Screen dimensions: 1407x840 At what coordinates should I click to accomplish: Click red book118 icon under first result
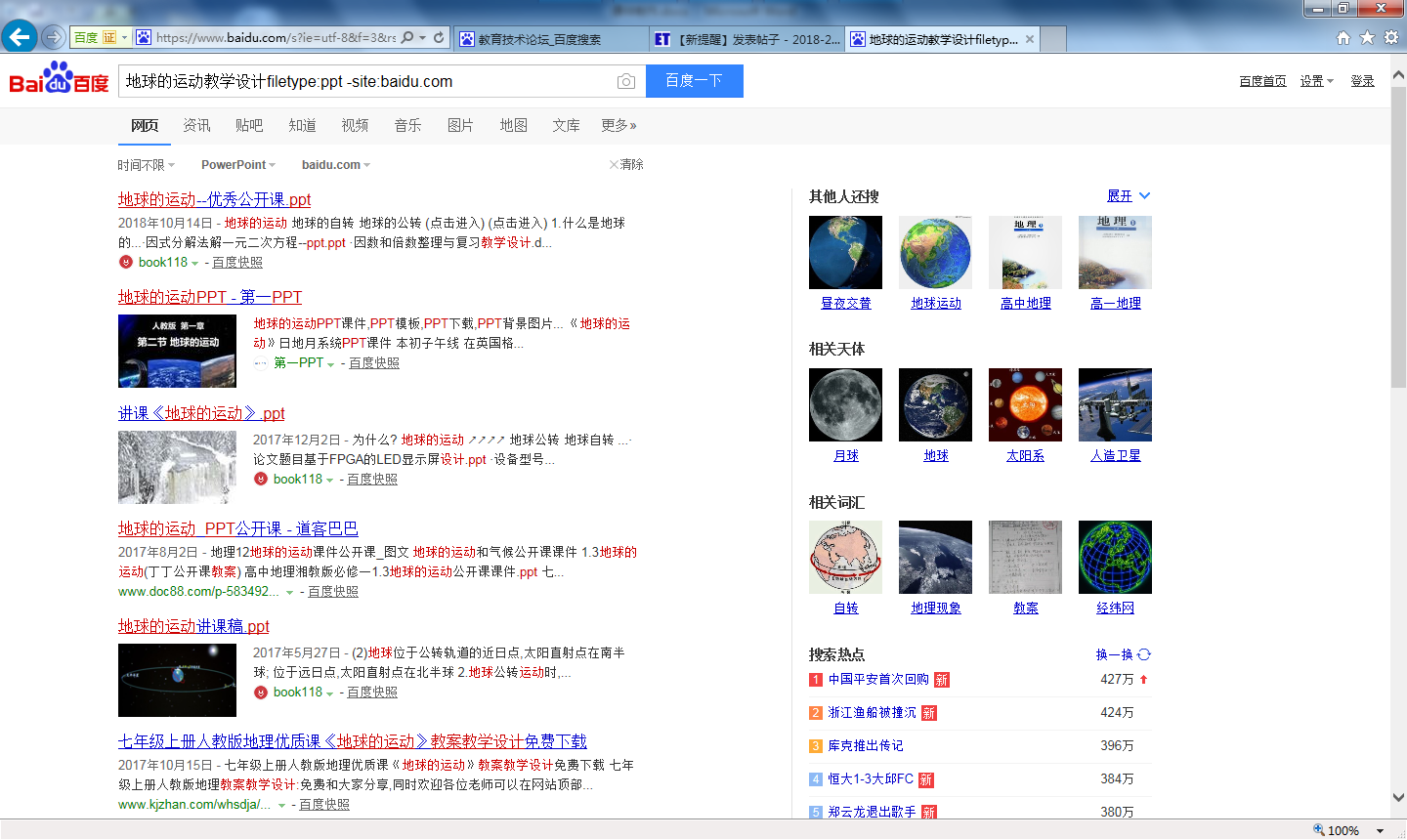pos(125,262)
